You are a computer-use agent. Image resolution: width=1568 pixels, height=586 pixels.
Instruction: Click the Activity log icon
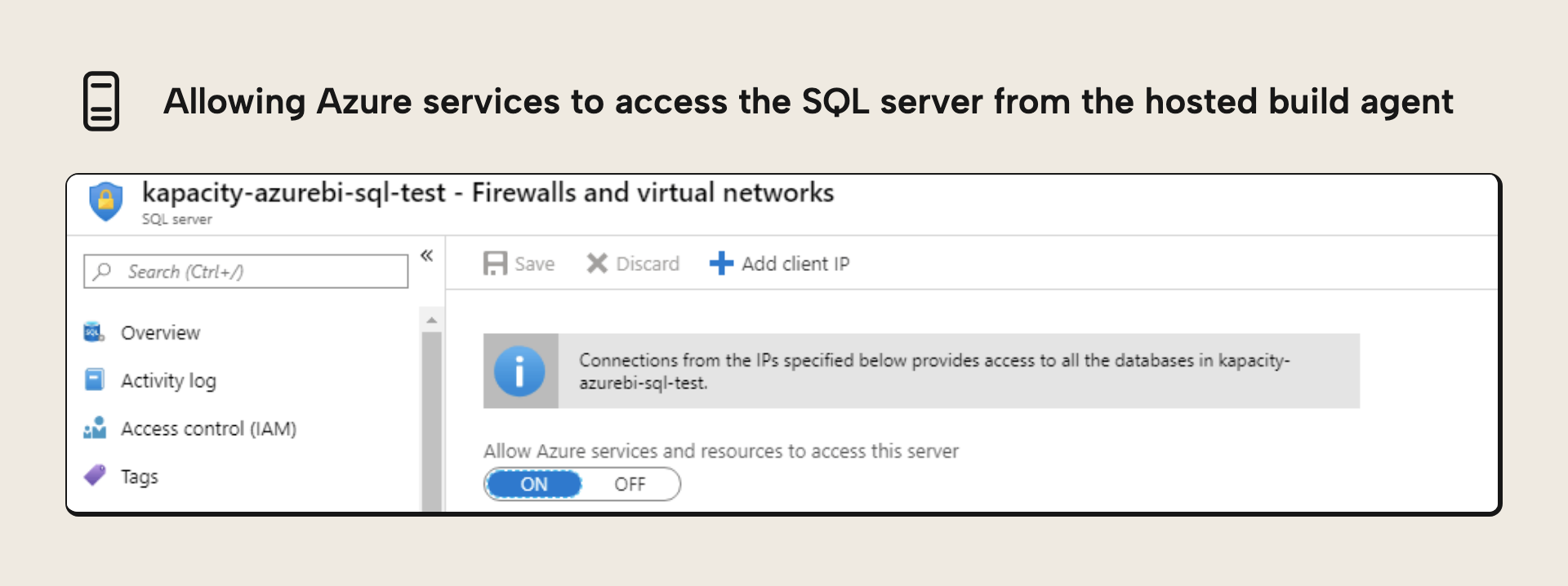tap(94, 380)
